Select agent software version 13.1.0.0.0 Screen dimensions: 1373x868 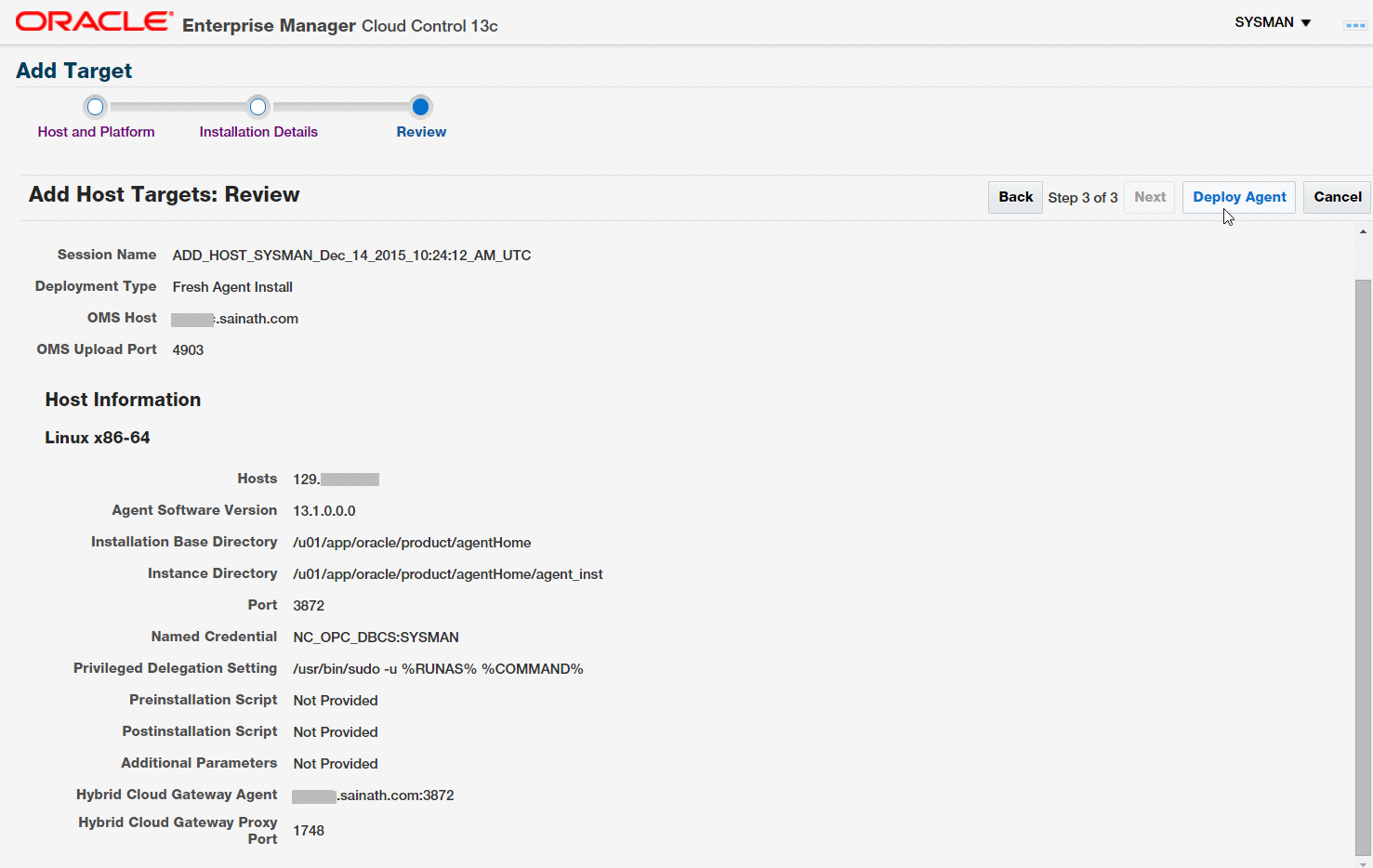[x=324, y=511]
